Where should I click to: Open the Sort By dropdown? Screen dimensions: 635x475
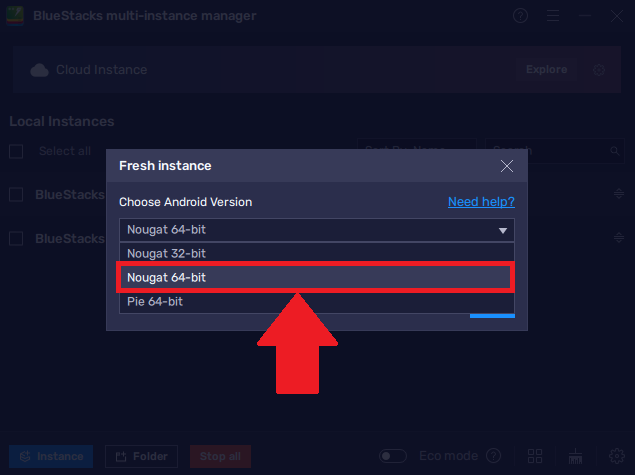coord(417,151)
